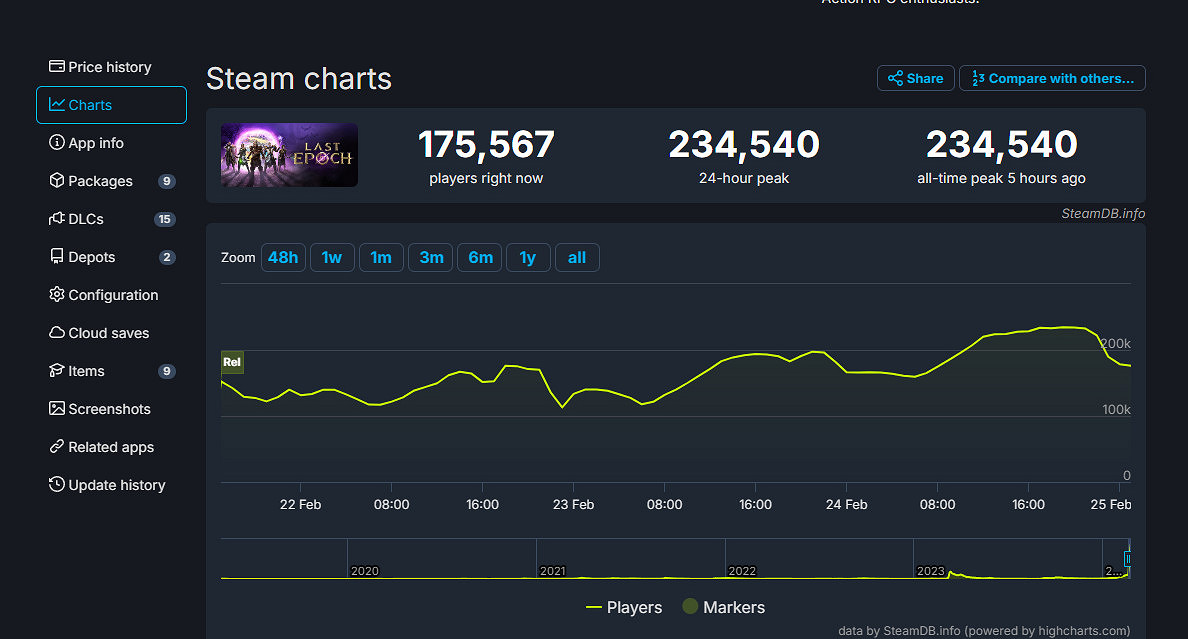This screenshot has height=639, width=1188.
Task: Jump to 2021 on the timeline navigator
Action: (x=553, y=571)
